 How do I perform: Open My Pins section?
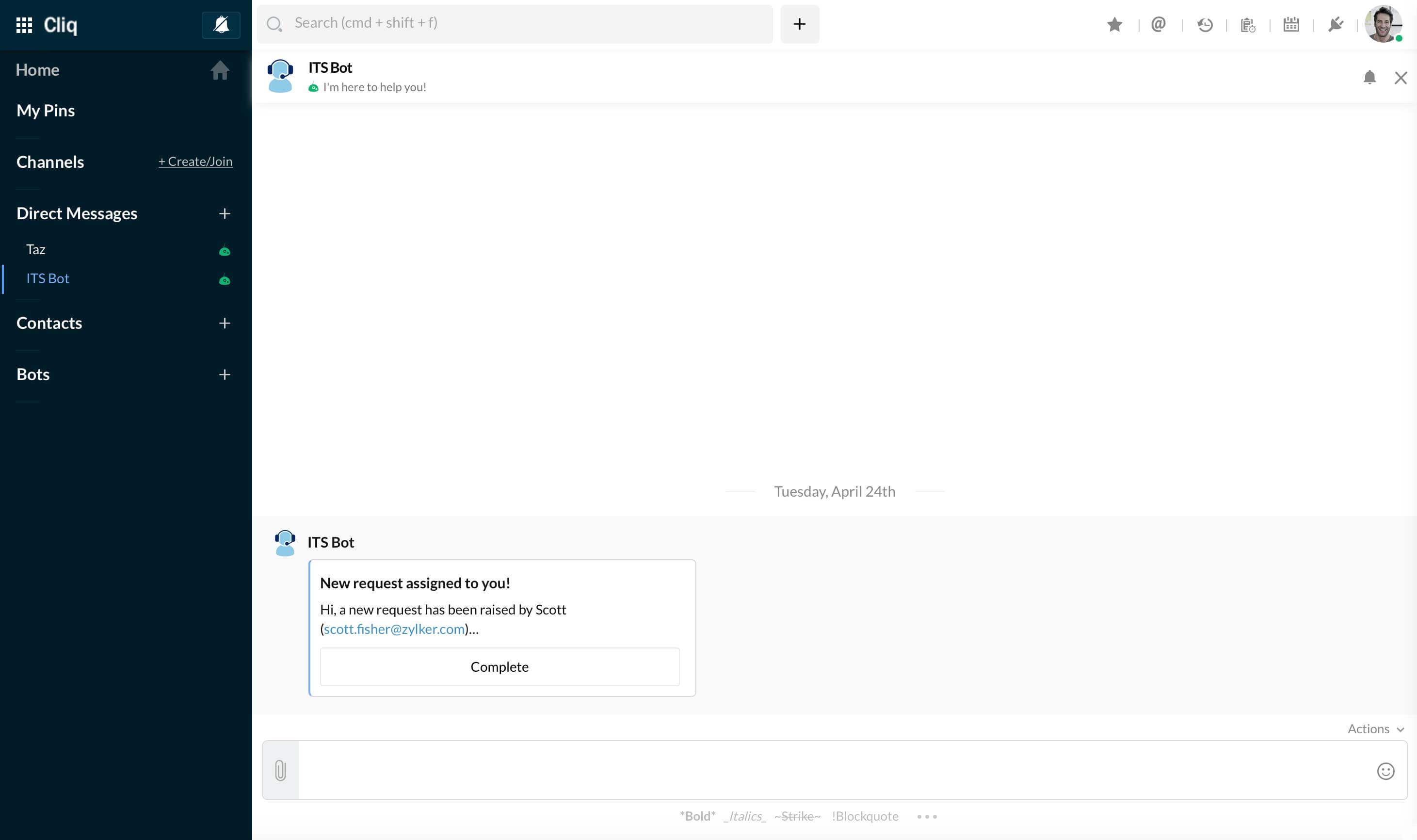point(45,111)
